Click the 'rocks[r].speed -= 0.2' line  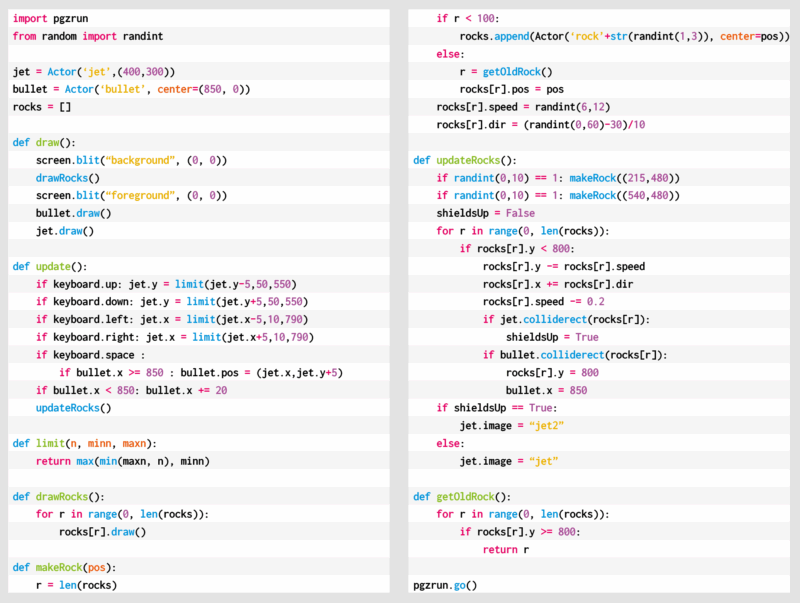point(545,301)
